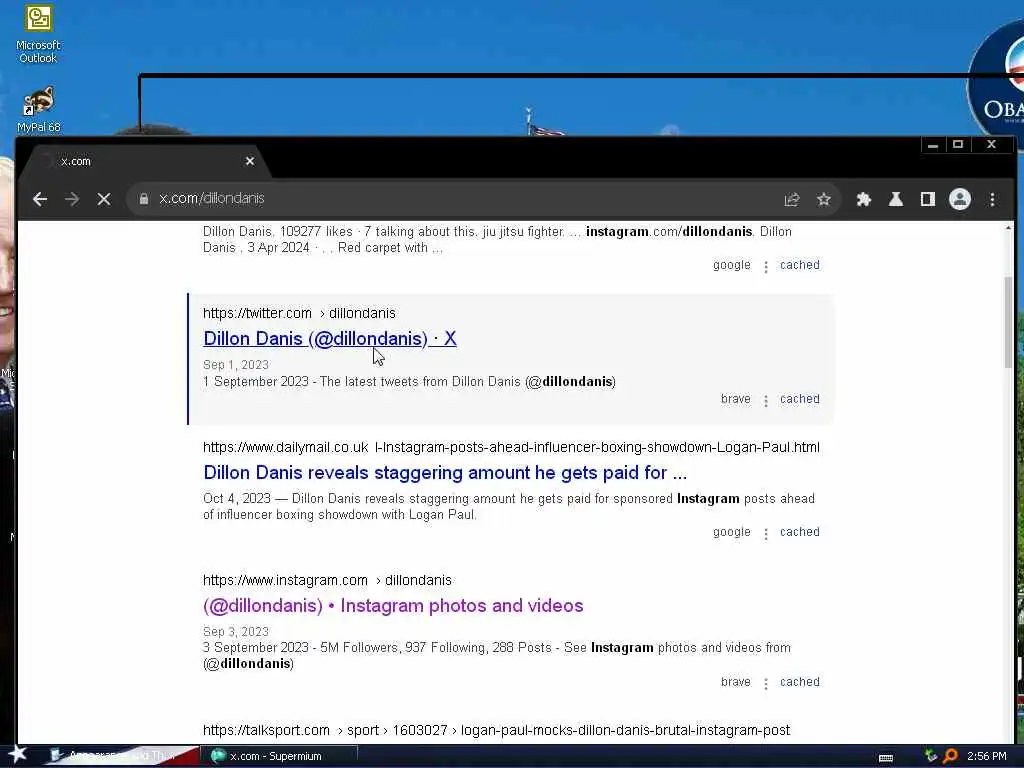Click the scrollbar up arrow
The image size is (1024, 768).
pyautogui.click(x=1008, y=228)
